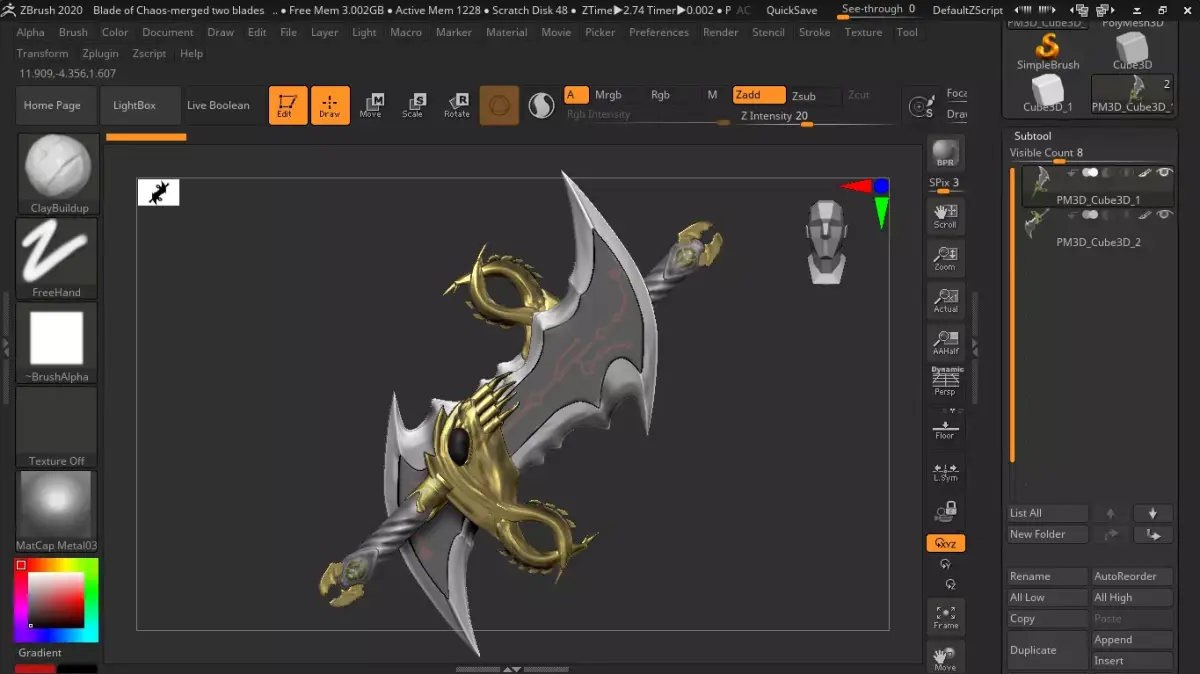Screen dimensions: 1200x674
Task: Open the Preferences menu
Action: (x=659, y=32)
